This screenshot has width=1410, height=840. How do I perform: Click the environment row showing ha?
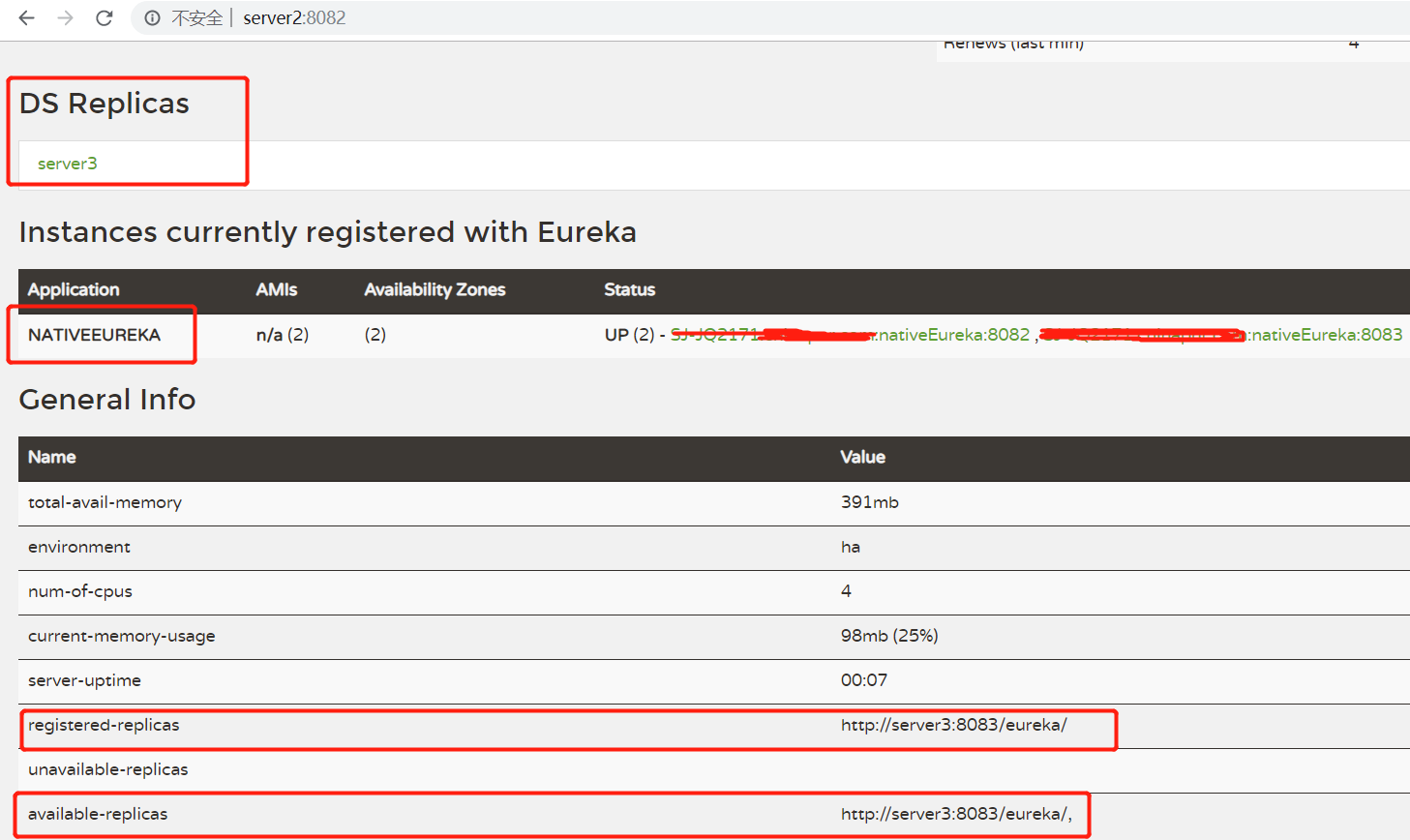click(851, 547)
